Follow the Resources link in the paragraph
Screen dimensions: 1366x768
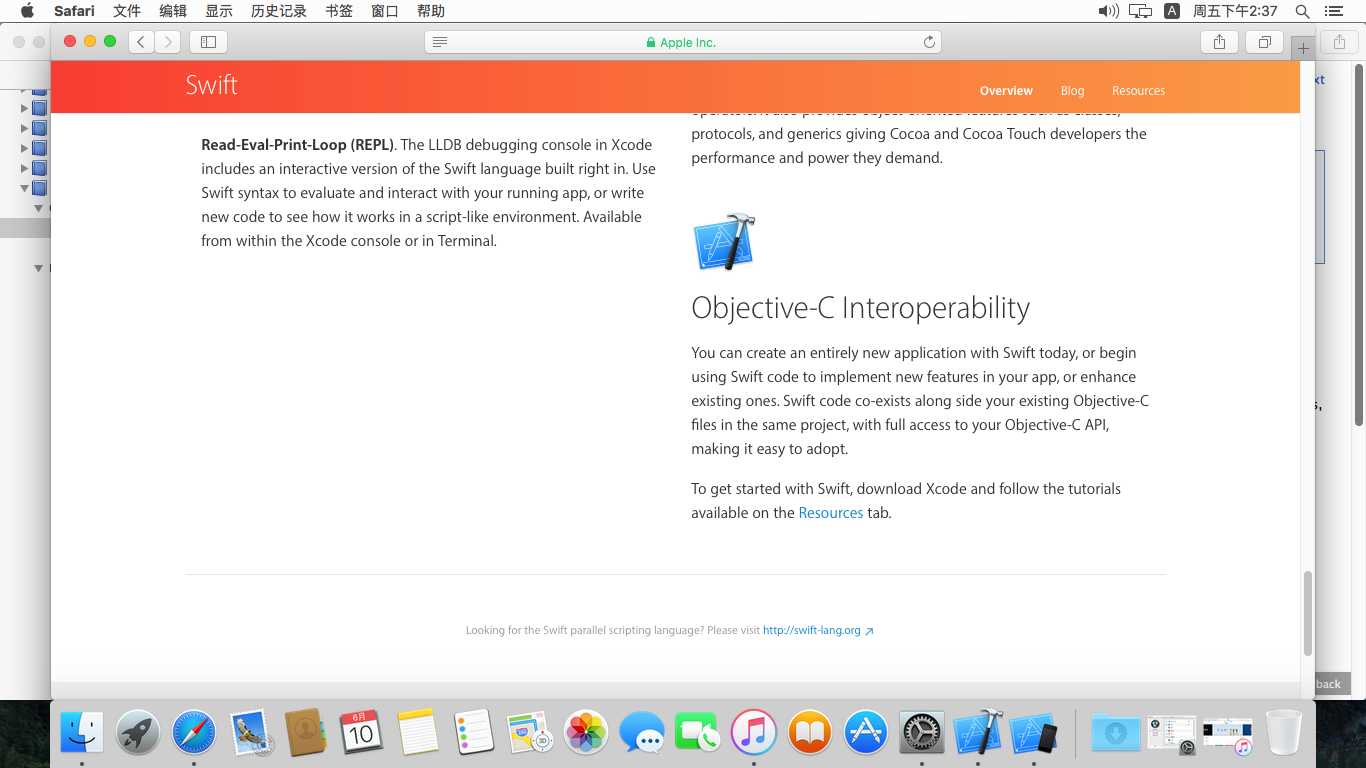point(830,513)
